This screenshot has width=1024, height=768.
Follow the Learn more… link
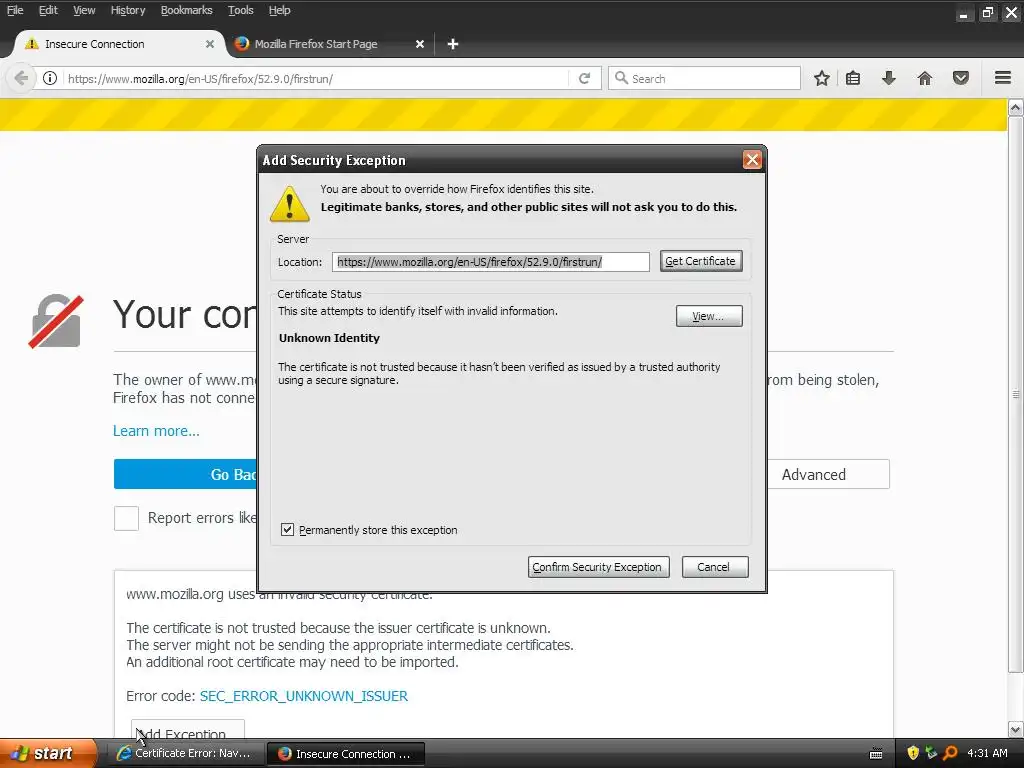156,431
